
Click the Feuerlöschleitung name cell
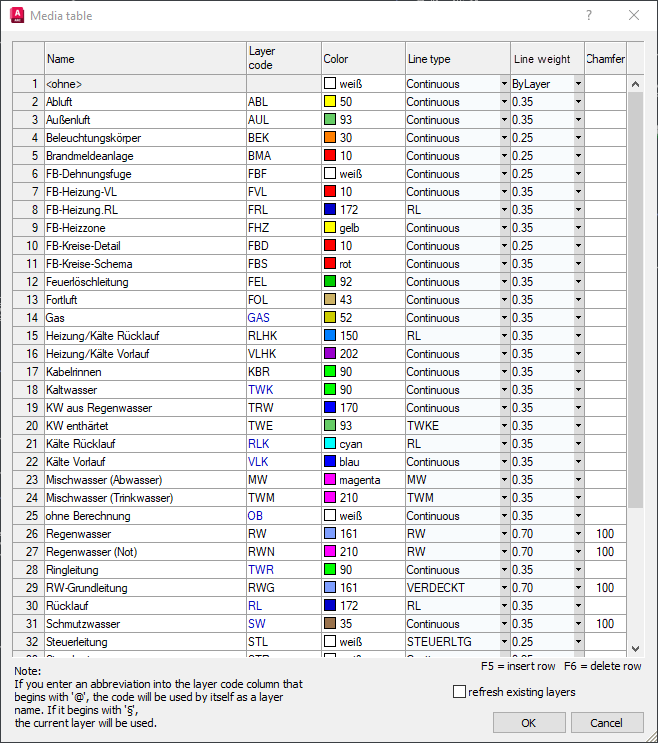(145, 282)
